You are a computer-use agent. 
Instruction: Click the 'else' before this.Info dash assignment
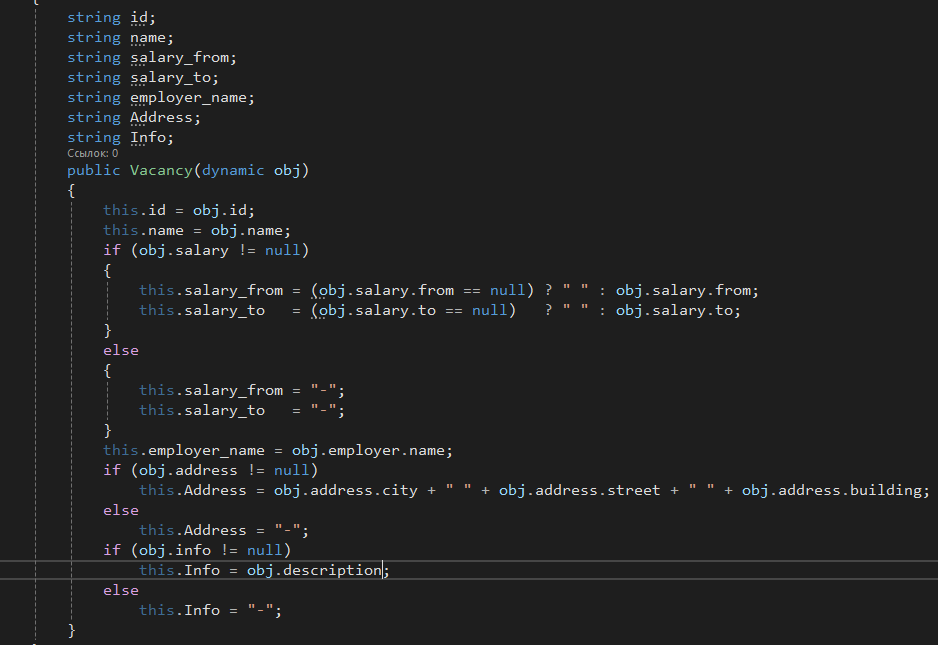pyautogui.click(x=121, y=591)
